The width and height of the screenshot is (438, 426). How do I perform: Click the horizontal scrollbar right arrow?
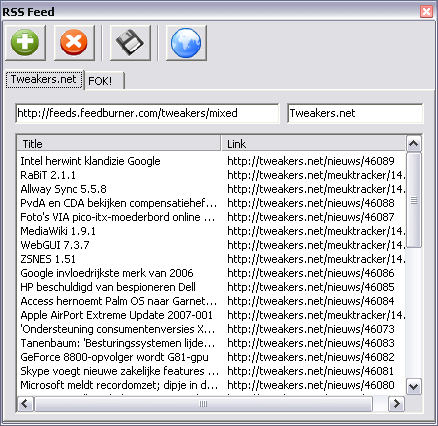[397, 404]
